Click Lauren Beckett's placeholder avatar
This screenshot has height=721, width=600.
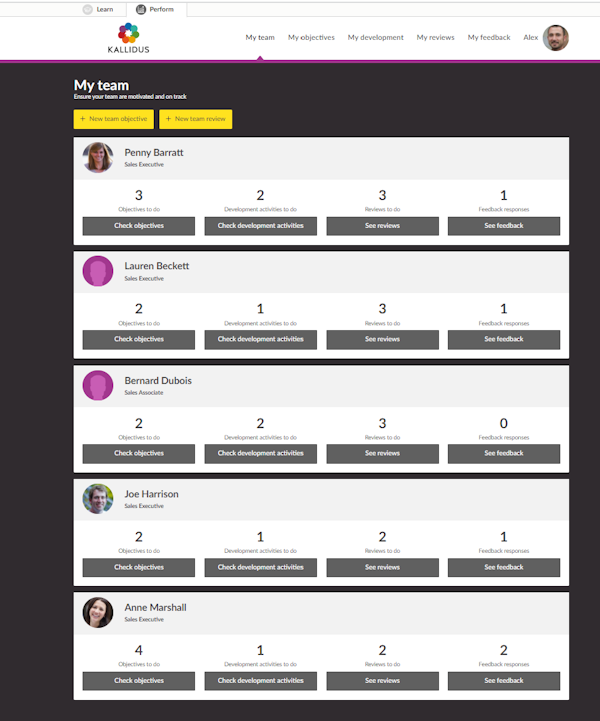coord(98,271)
